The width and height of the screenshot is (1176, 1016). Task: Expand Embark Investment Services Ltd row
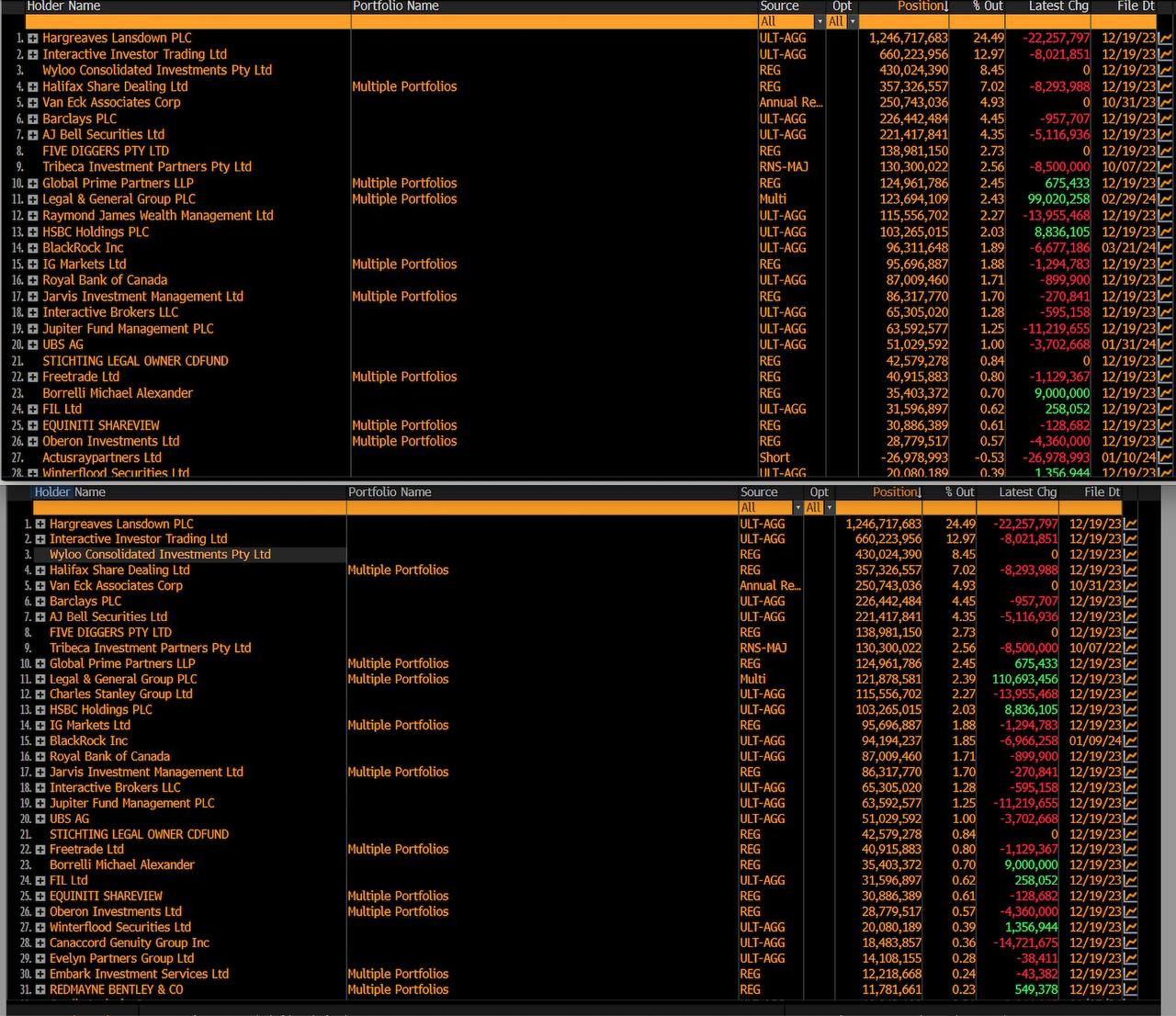click(40, 975)
